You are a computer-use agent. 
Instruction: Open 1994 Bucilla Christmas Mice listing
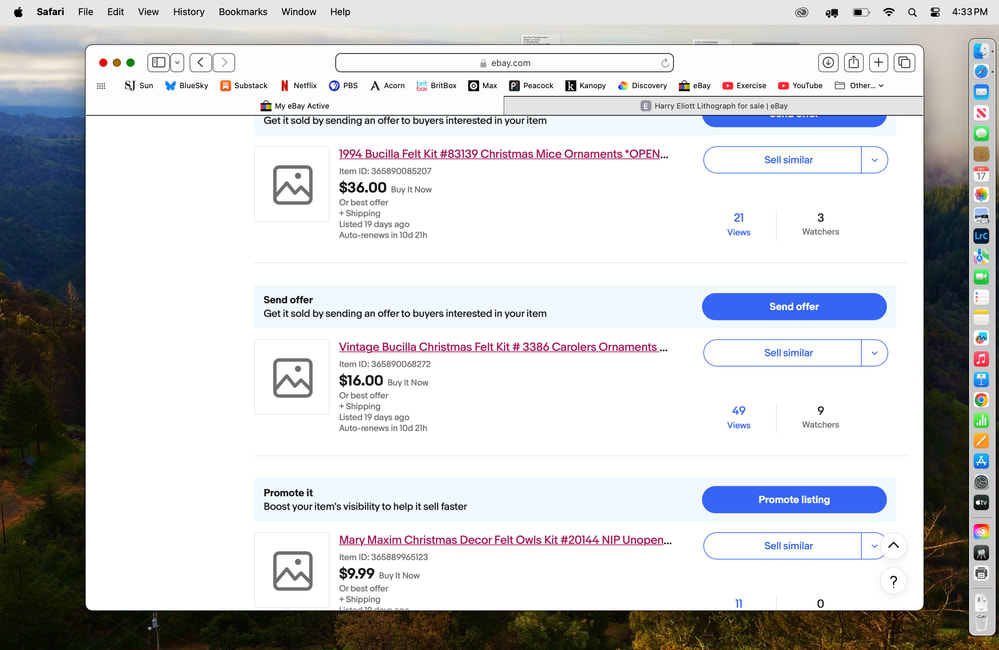(503, 154)
